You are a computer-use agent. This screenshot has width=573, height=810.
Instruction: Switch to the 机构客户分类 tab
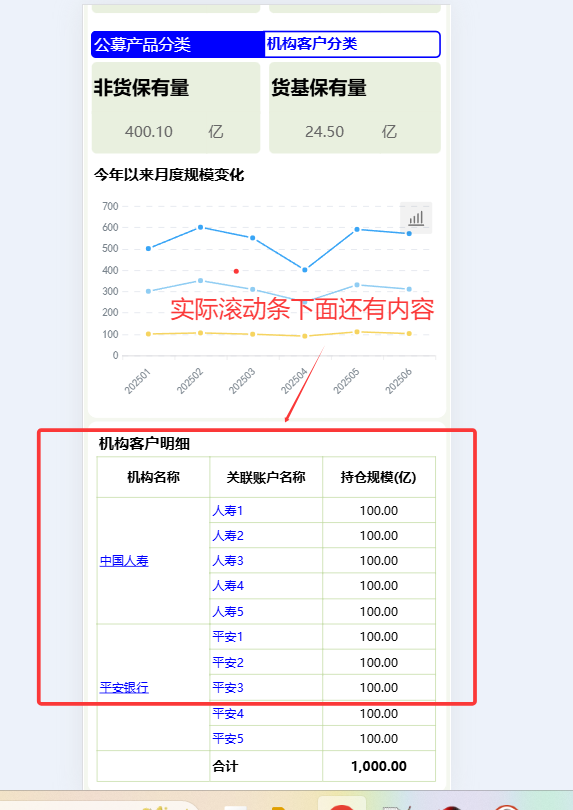pyautogui.click(x=352, y=44)
